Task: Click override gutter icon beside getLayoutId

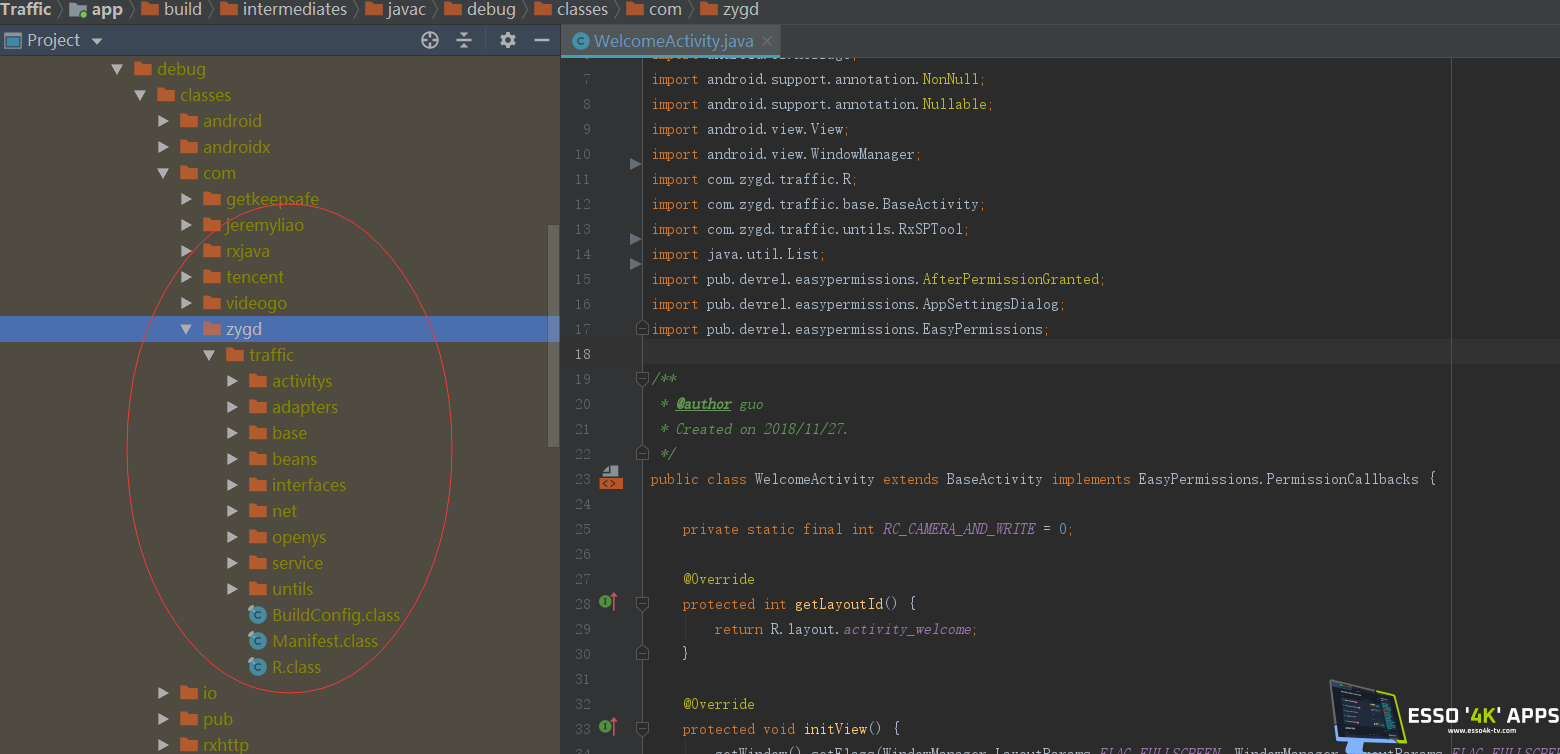Action: (607, 602)
